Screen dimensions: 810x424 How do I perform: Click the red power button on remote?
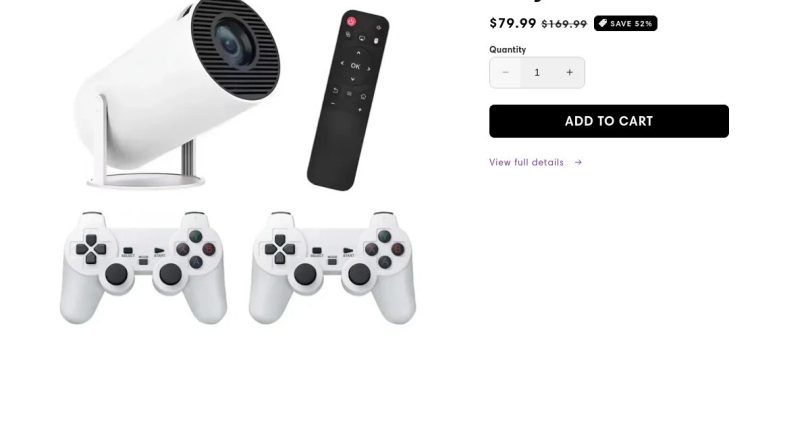351,21
